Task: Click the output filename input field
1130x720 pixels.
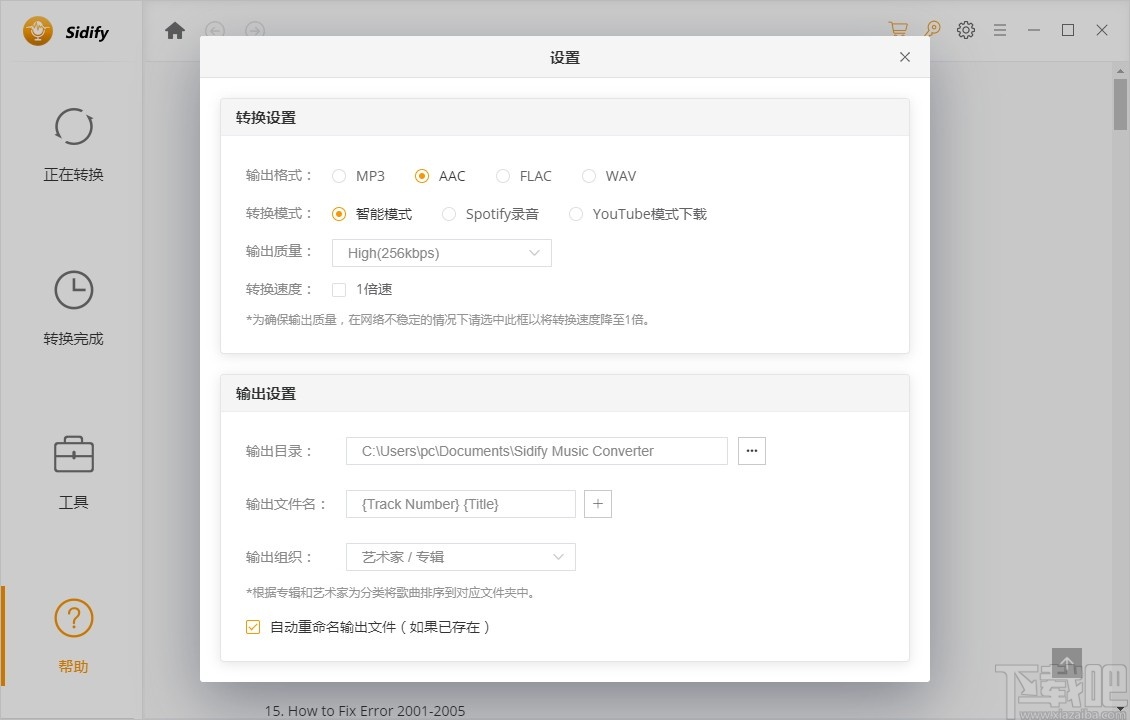Action: coord(460,503)
